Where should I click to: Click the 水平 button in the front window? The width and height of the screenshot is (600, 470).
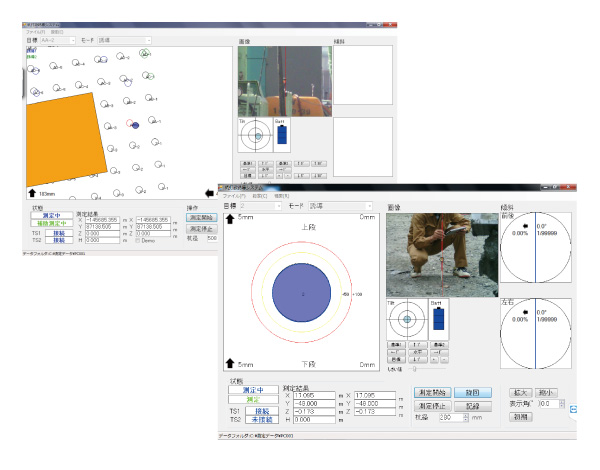coord(417,352)
